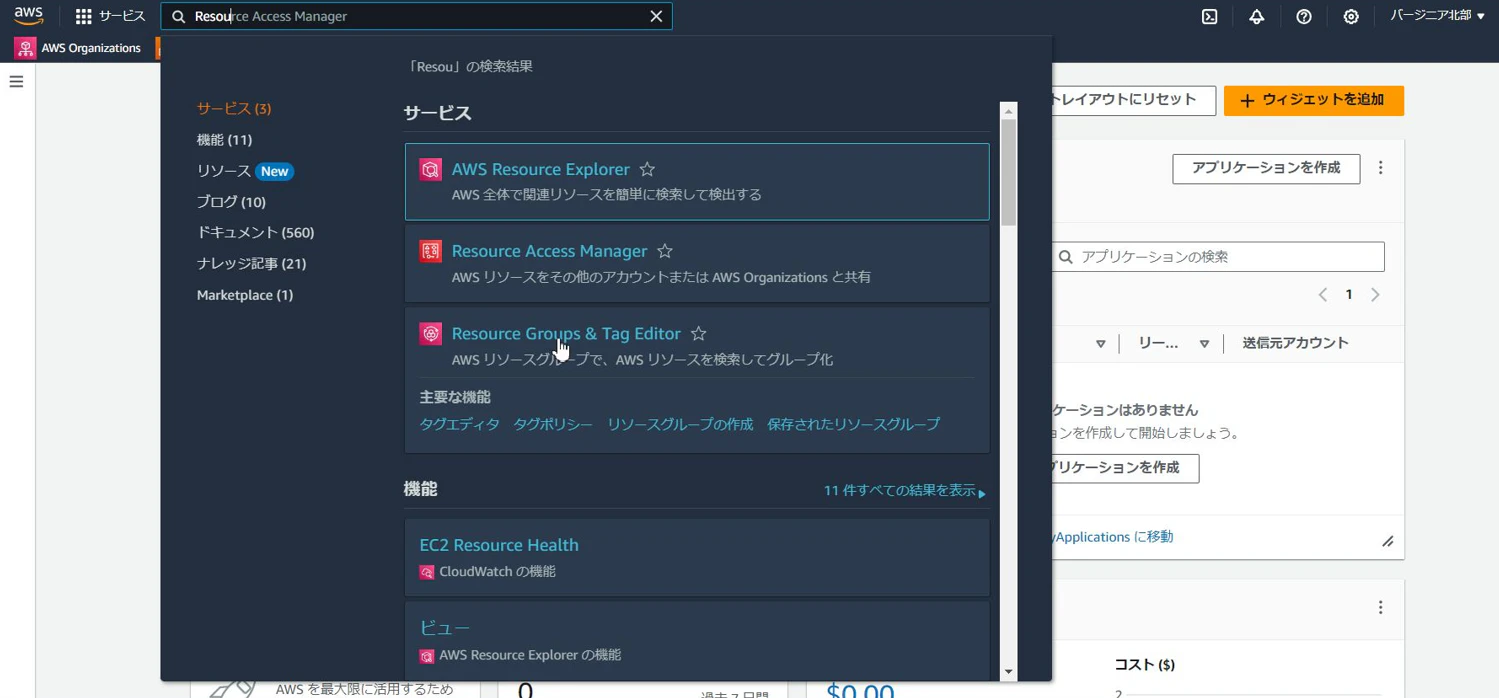The image size is (1499, 698).
Task: Click the Resource Access Manager service icon
Action: 431,251
